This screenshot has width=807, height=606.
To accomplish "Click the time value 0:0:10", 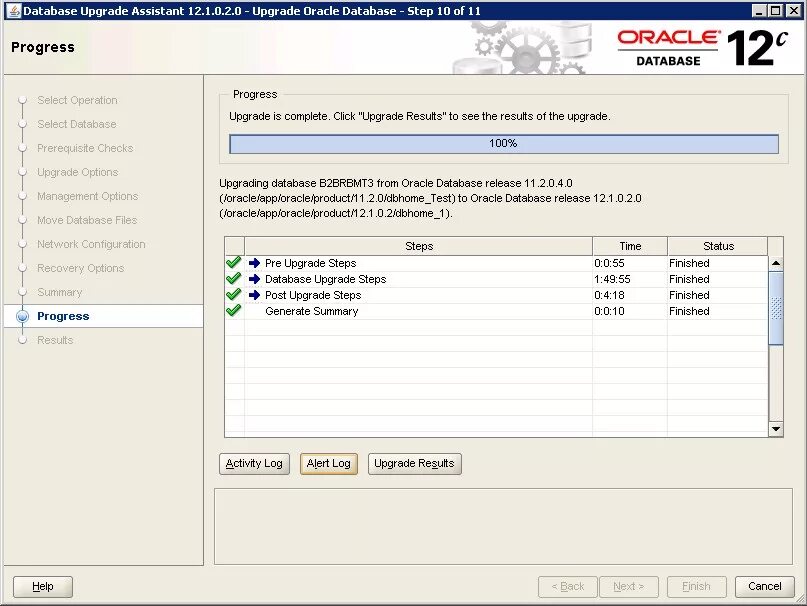I will coord(609,311).
